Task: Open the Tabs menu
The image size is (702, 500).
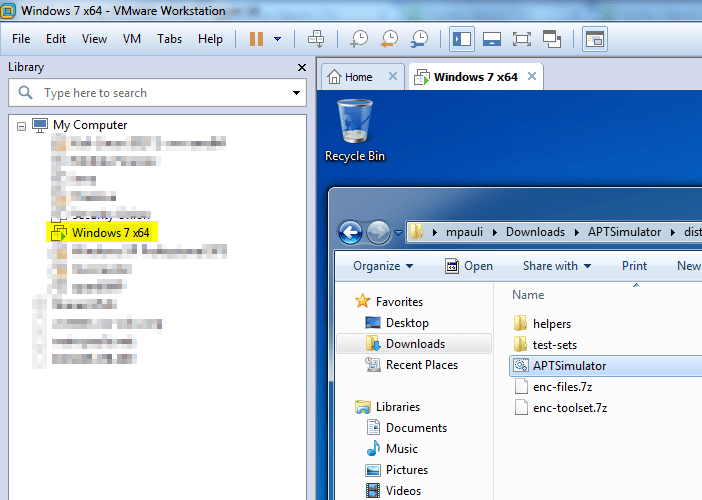Action: click(x=169, y=39)
